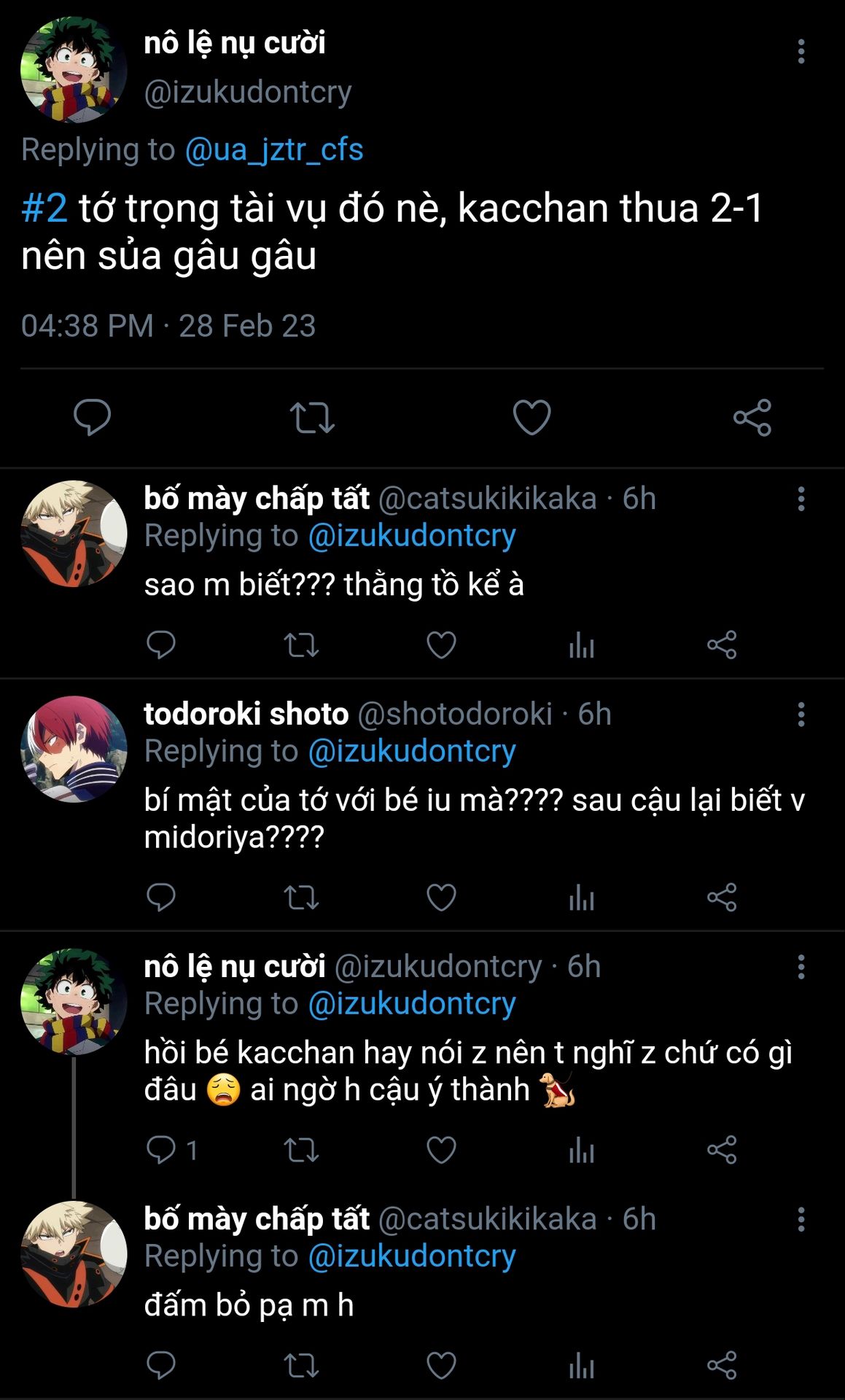Like the 'sao m biết???' reply
The height and width of the screenshot is (1400, 845).
(441, 645)
